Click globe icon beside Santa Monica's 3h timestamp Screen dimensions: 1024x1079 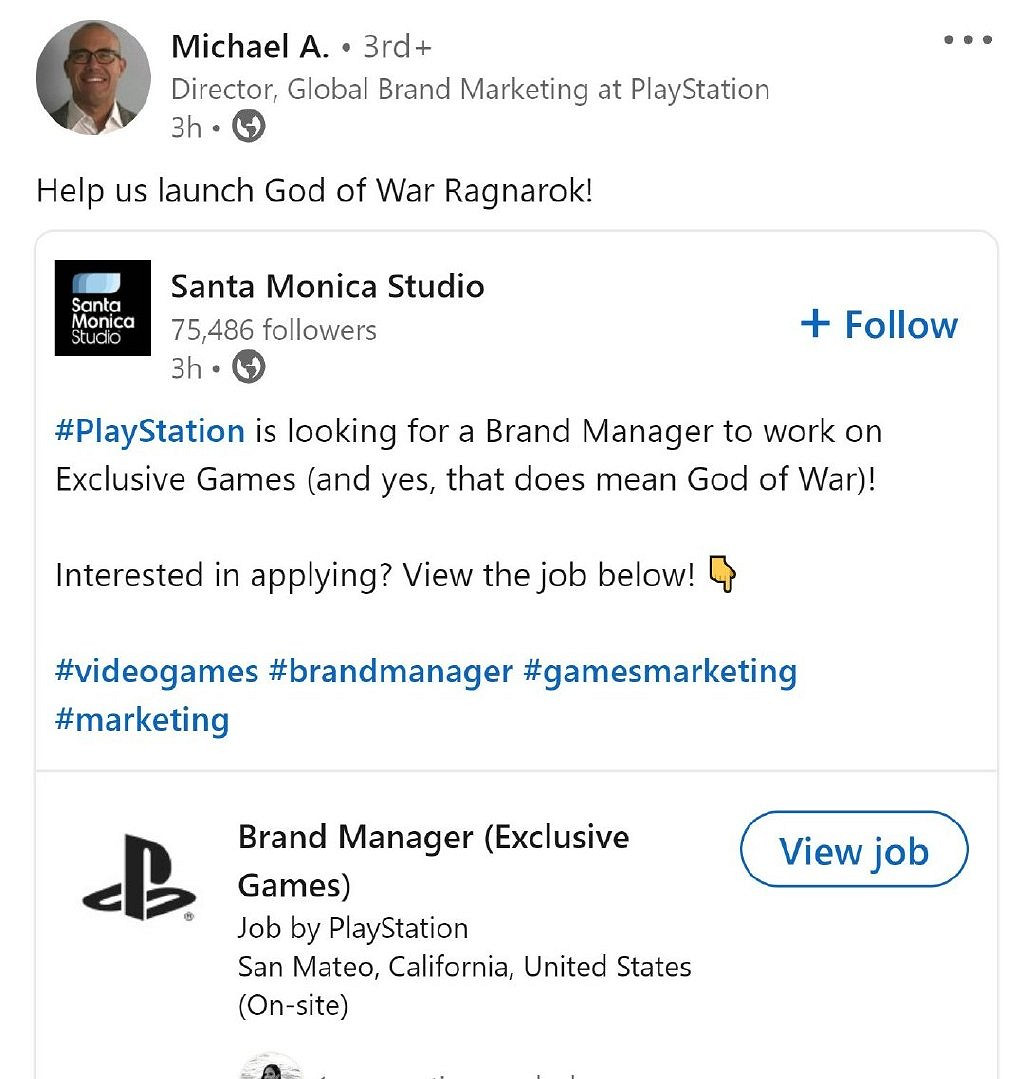coord(249,368)
